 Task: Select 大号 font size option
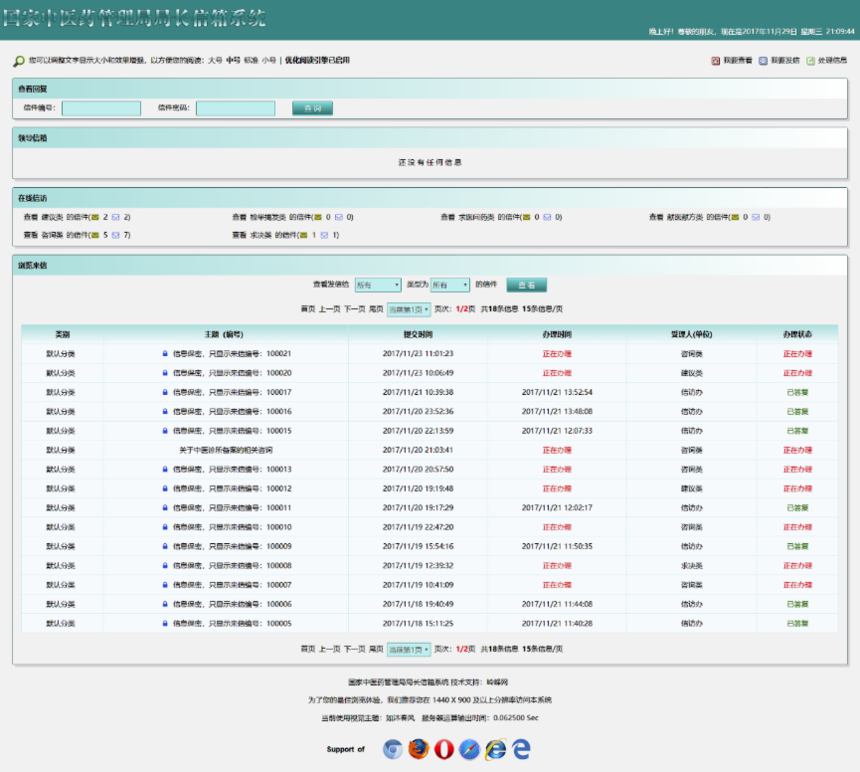215,61
